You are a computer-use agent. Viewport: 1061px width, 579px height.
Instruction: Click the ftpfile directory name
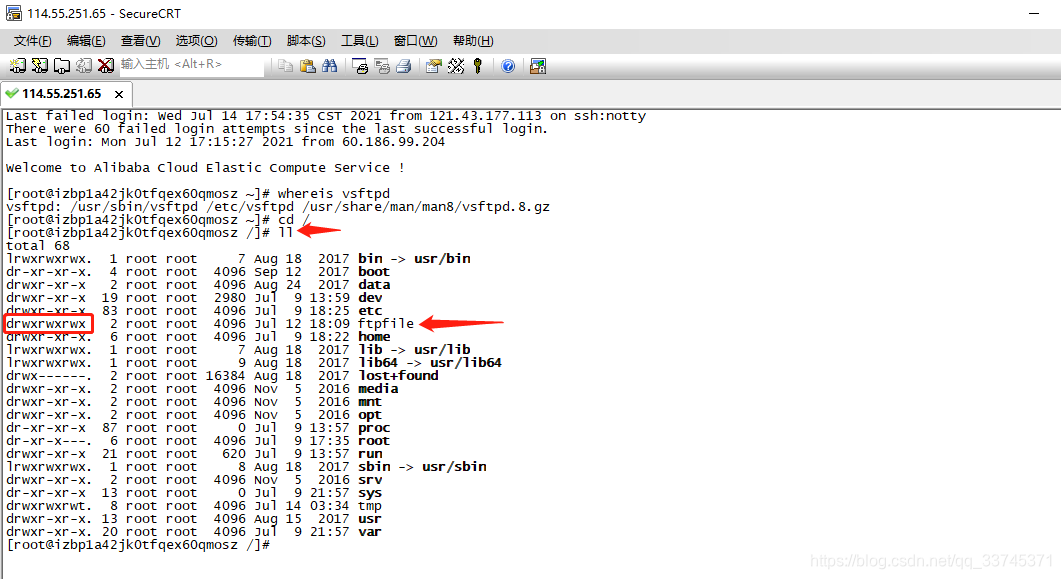tap(386, 324)
